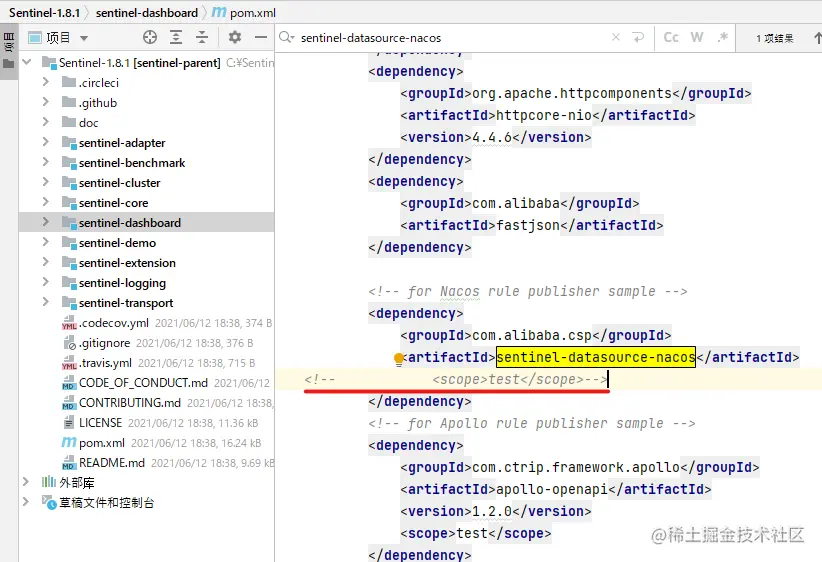Viewport: 822px width, 562px height.
Task: Toggle whole words (W) search option
Action: (x=697, y=37)
